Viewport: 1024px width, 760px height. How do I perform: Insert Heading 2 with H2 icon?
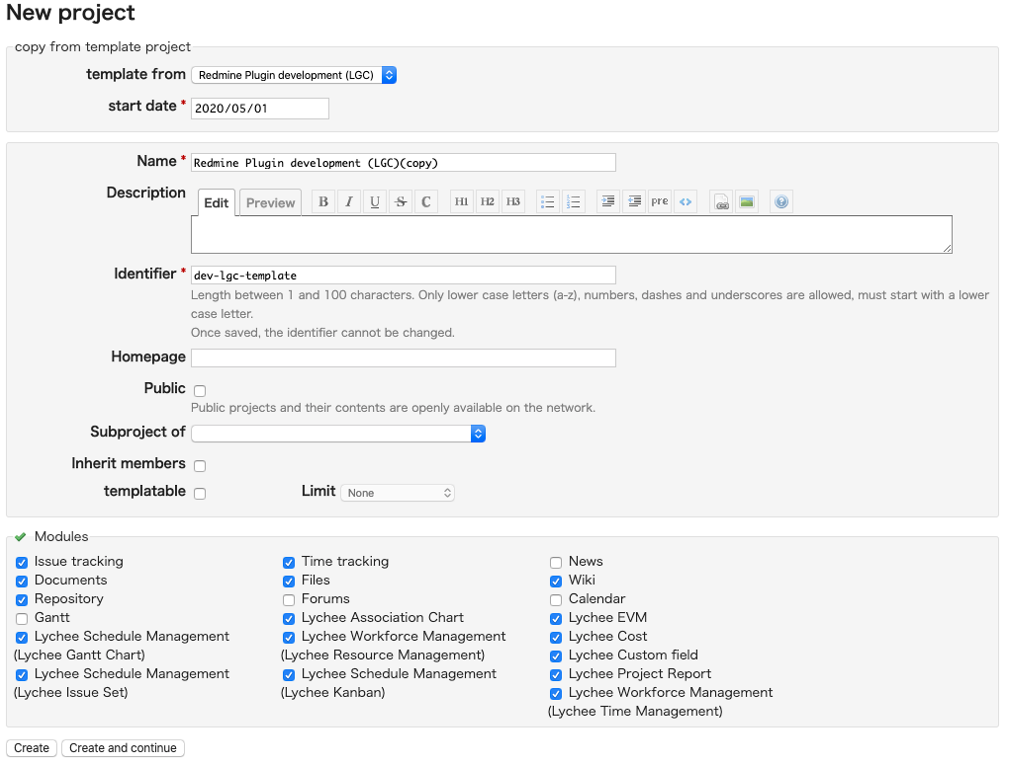(487, 202)
